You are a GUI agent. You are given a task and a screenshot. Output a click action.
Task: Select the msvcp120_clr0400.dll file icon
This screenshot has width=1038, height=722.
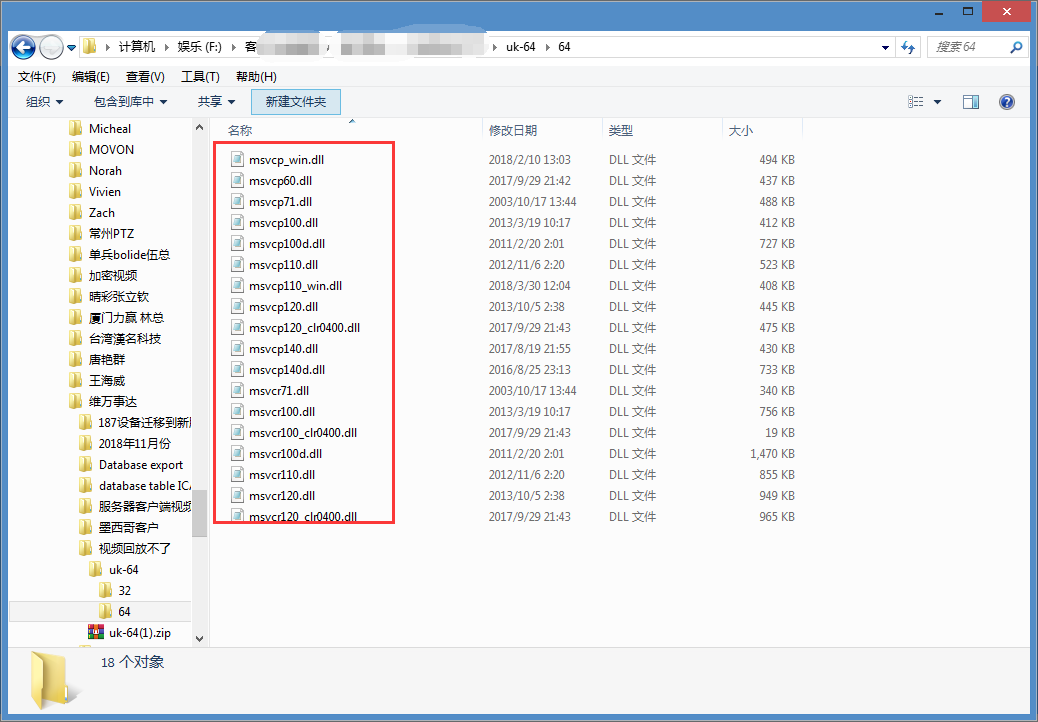(238, 328)
